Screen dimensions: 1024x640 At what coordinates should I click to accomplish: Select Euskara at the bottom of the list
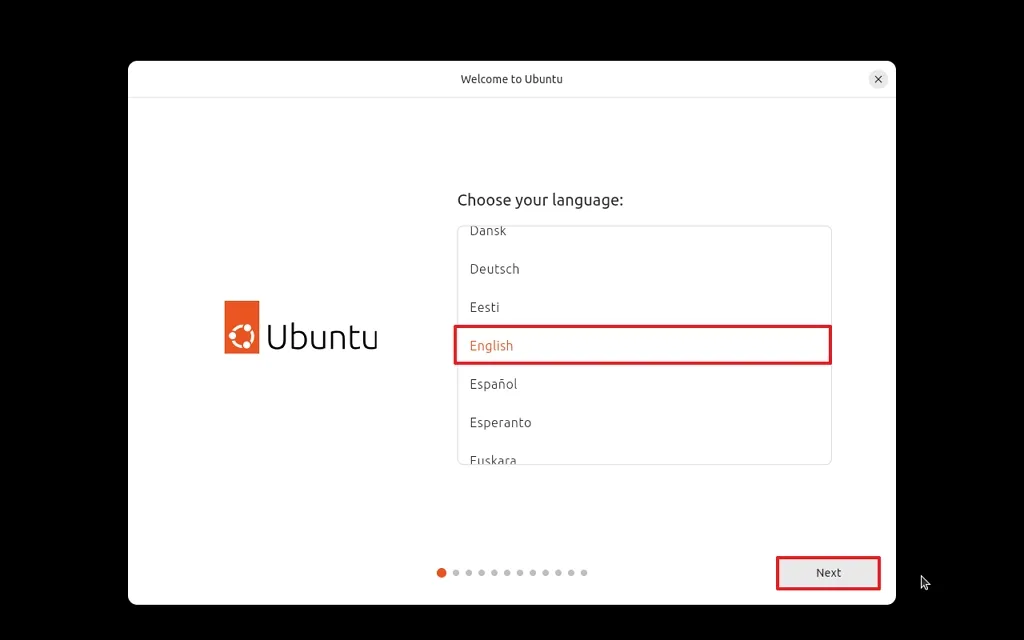(x=493, y=457)
